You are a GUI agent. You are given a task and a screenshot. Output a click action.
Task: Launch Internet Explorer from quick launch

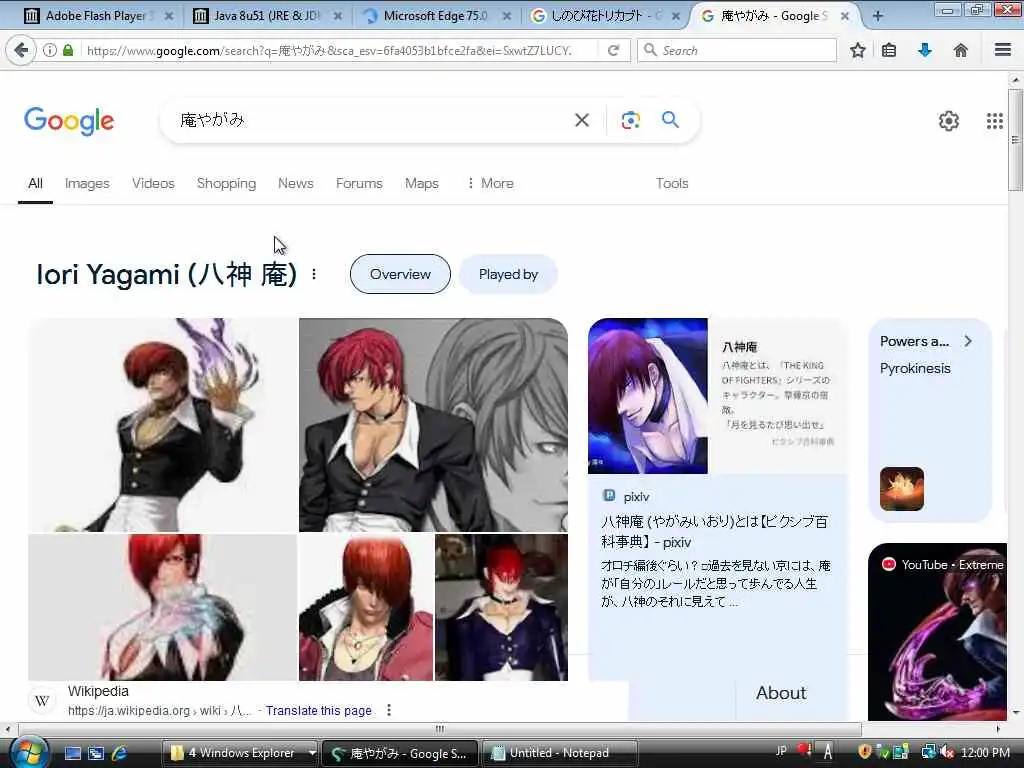click(119, 753)
